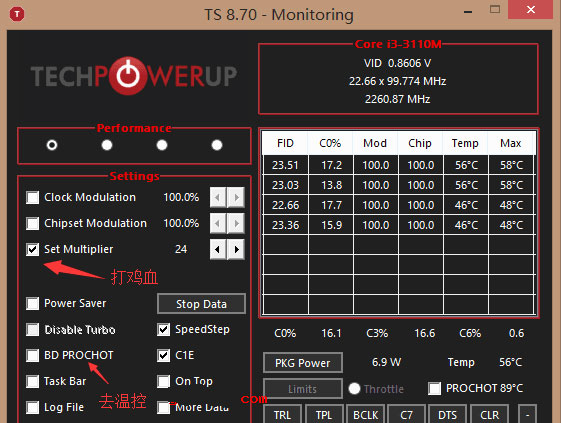Click the 6.9 W package power value
This screenshot has width=561, height=423.
pos(386,362)
